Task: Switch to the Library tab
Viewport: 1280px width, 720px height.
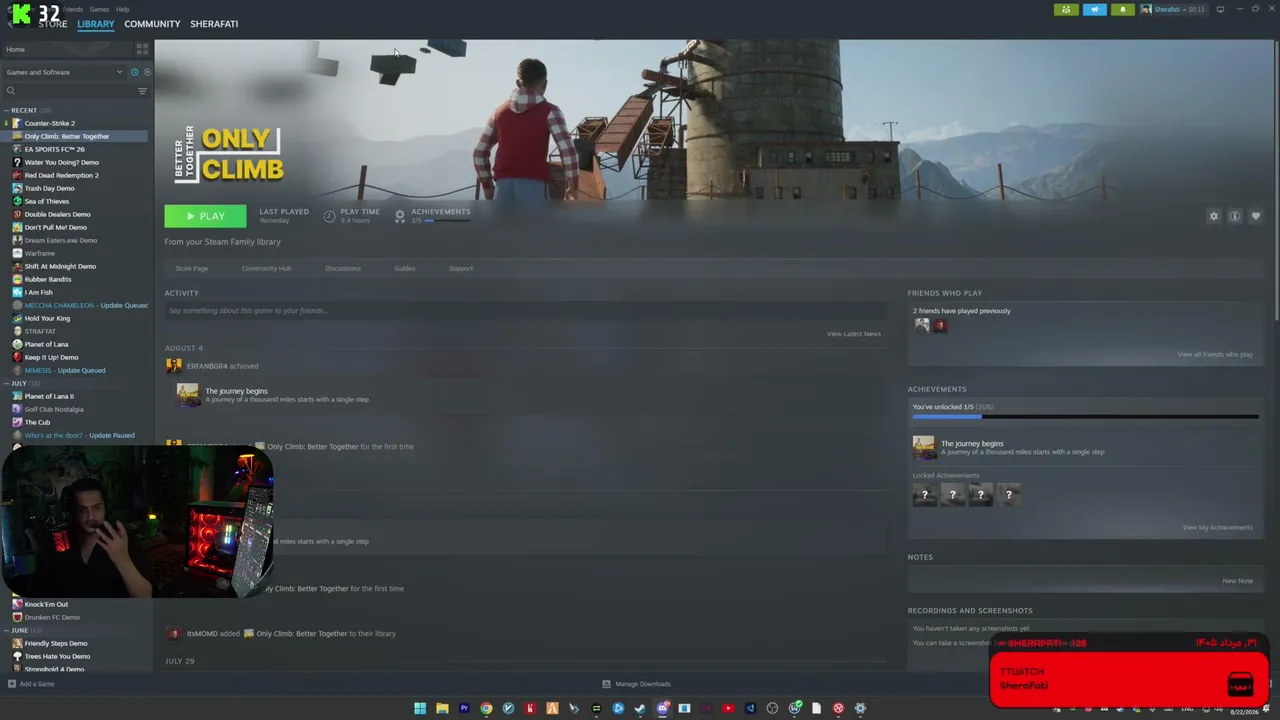Action: 96,24
